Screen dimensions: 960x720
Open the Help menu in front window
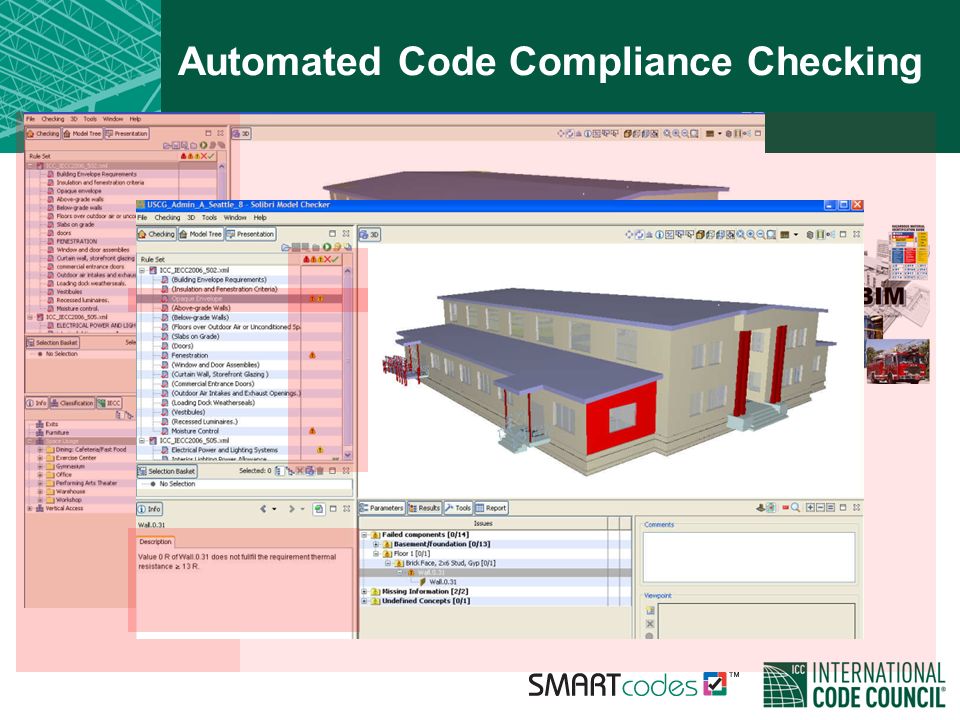[260, 217]
